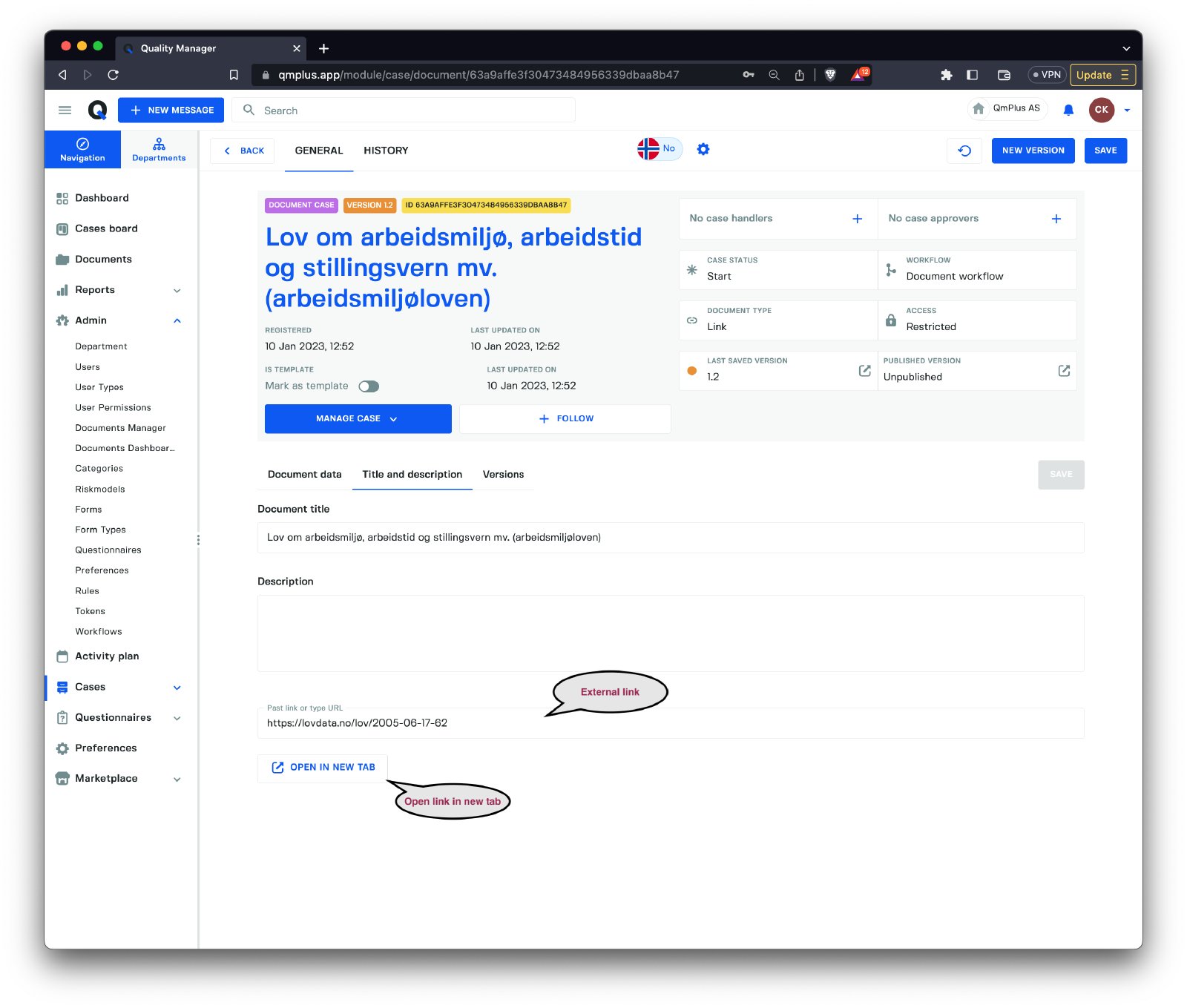Add a case handler with plus icon
The image size is (1187, 1008).
point(857,219)
